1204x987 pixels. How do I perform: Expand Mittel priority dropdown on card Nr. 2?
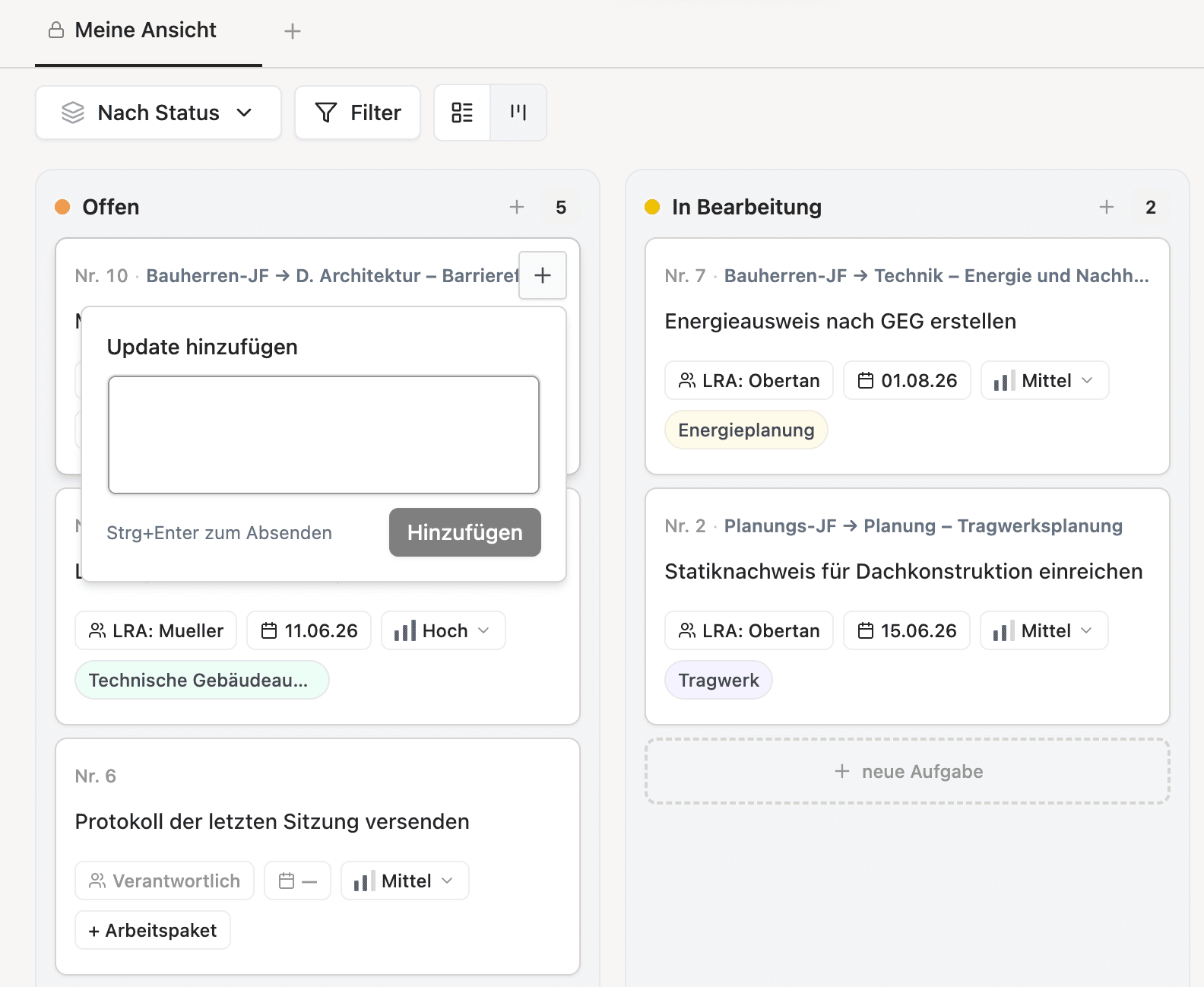tap(1044, 630)
